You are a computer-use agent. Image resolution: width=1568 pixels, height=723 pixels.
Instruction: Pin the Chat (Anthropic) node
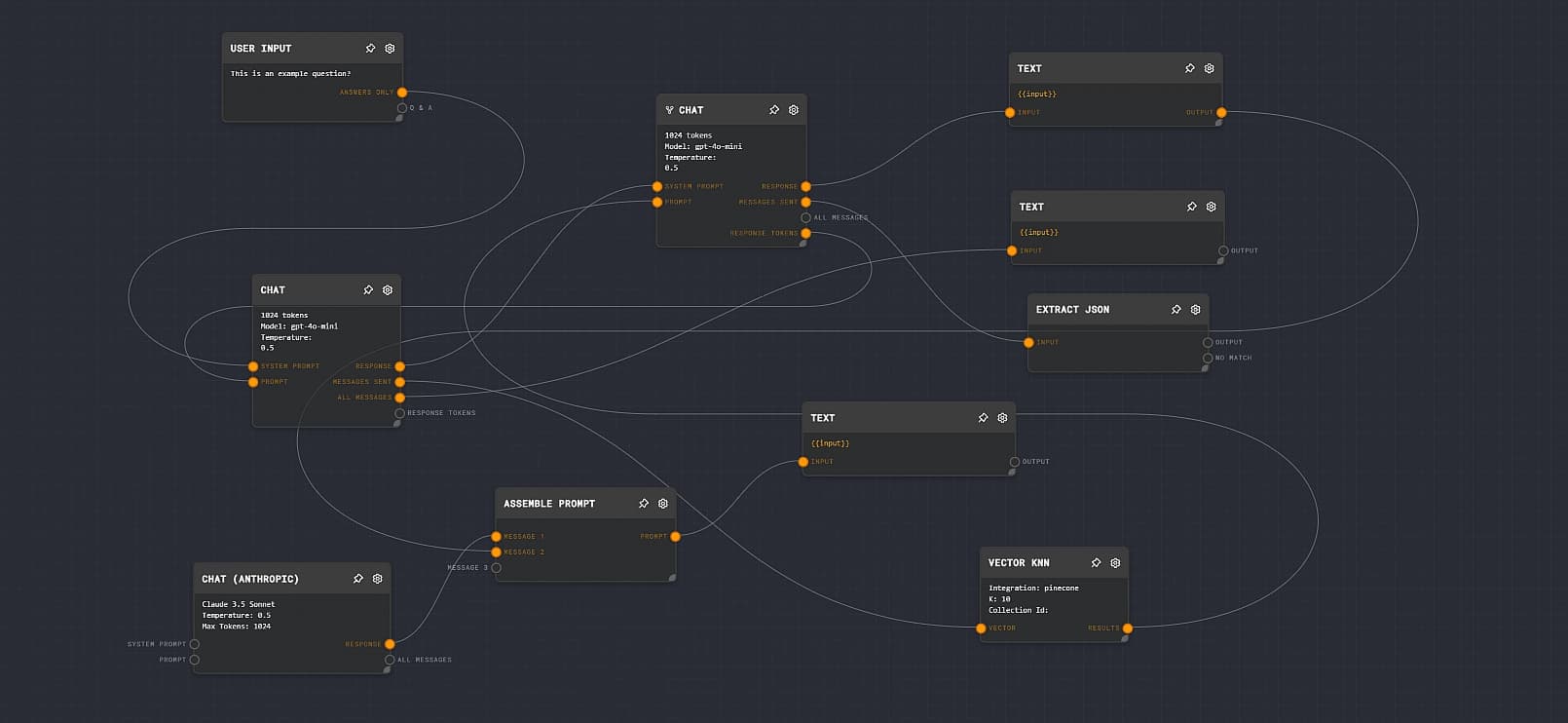(x=357, y=579)
